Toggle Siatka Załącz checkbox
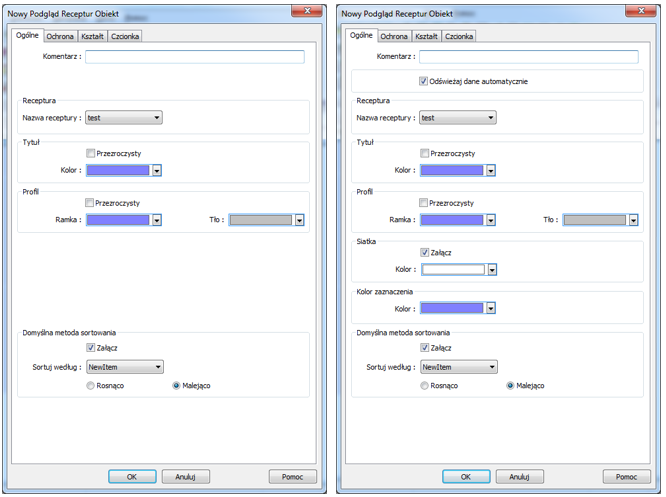Screen dimensions: 666x497 (x=424, y=252)
